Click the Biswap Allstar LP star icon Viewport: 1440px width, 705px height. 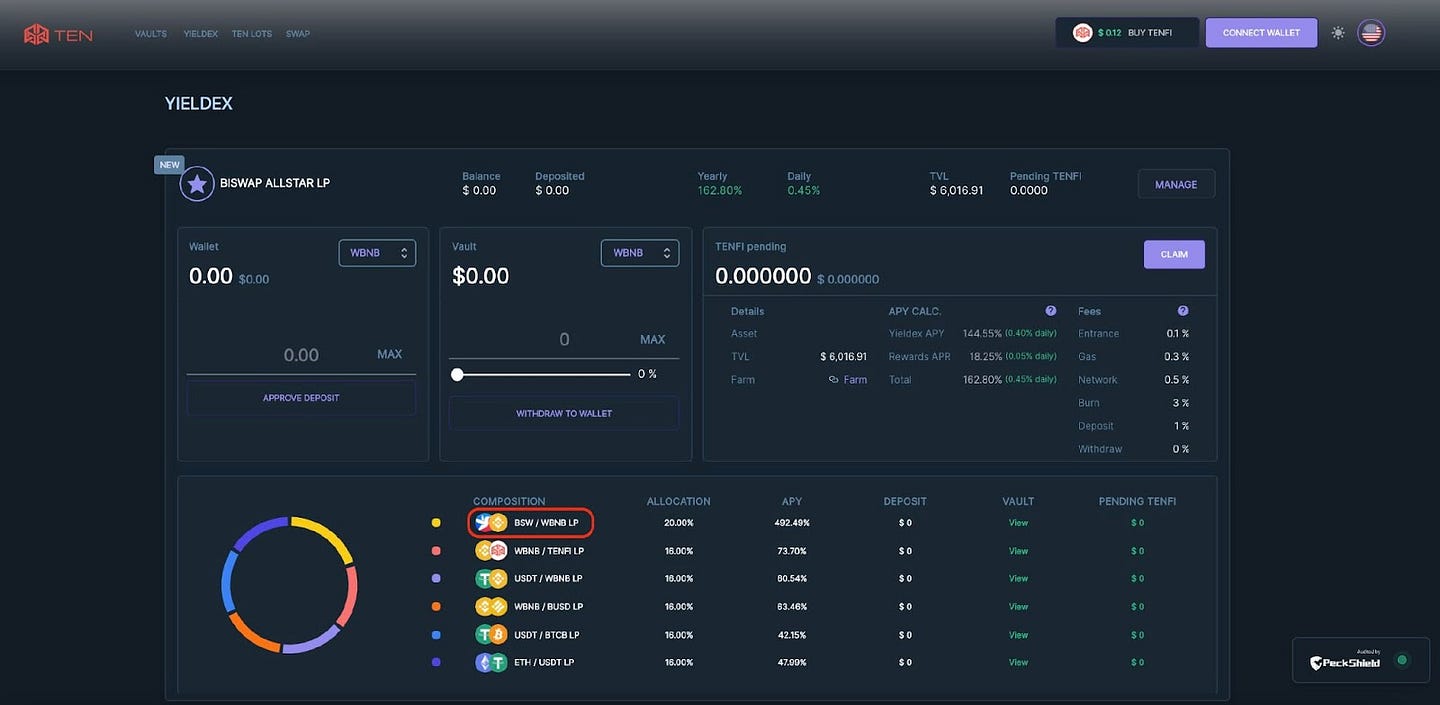coord(197,184)
